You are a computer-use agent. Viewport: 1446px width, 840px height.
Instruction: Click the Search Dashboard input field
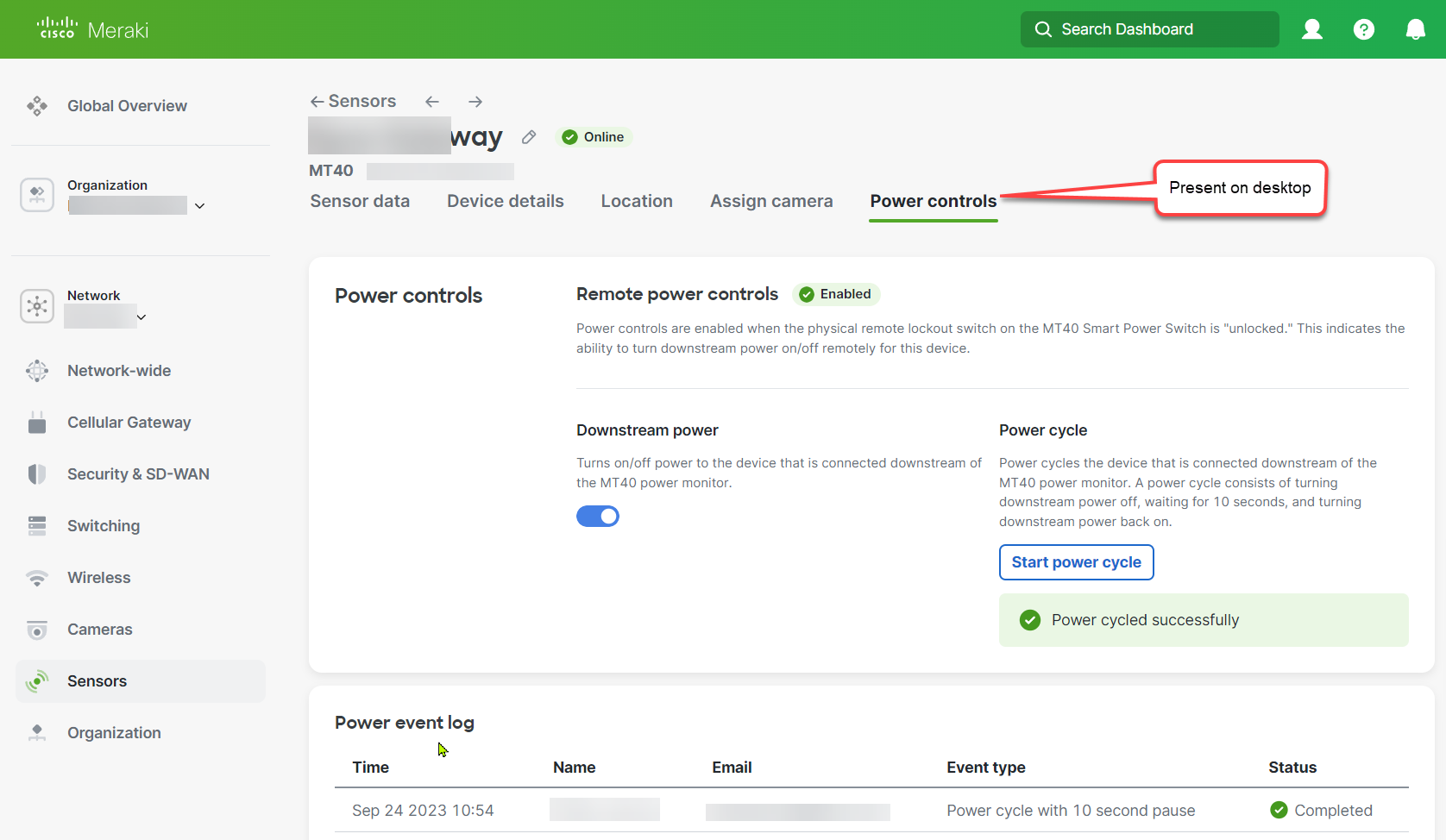1149,28
